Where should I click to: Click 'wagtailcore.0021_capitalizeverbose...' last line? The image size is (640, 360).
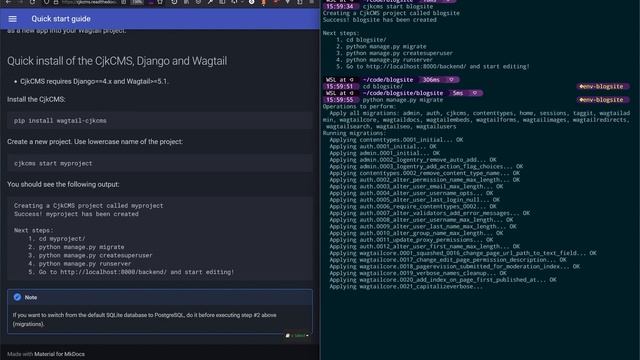[406, 286]
